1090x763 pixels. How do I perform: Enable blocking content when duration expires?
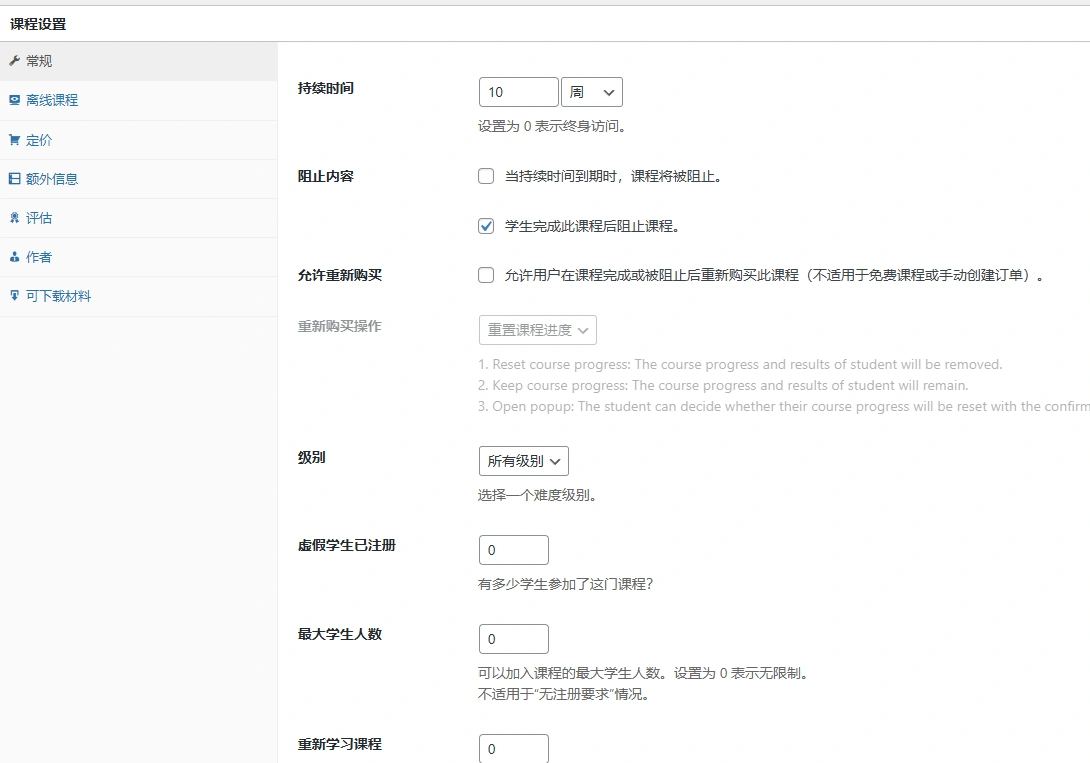(486, 175)
